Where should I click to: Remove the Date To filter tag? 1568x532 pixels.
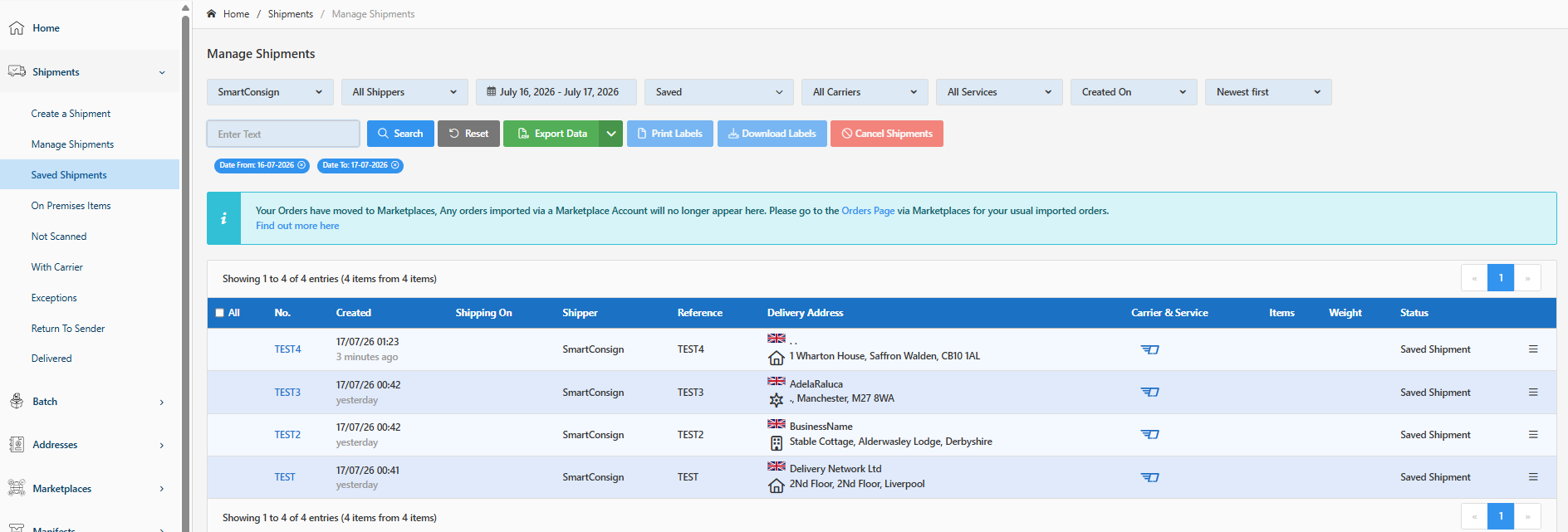click(x=395, y=165)
